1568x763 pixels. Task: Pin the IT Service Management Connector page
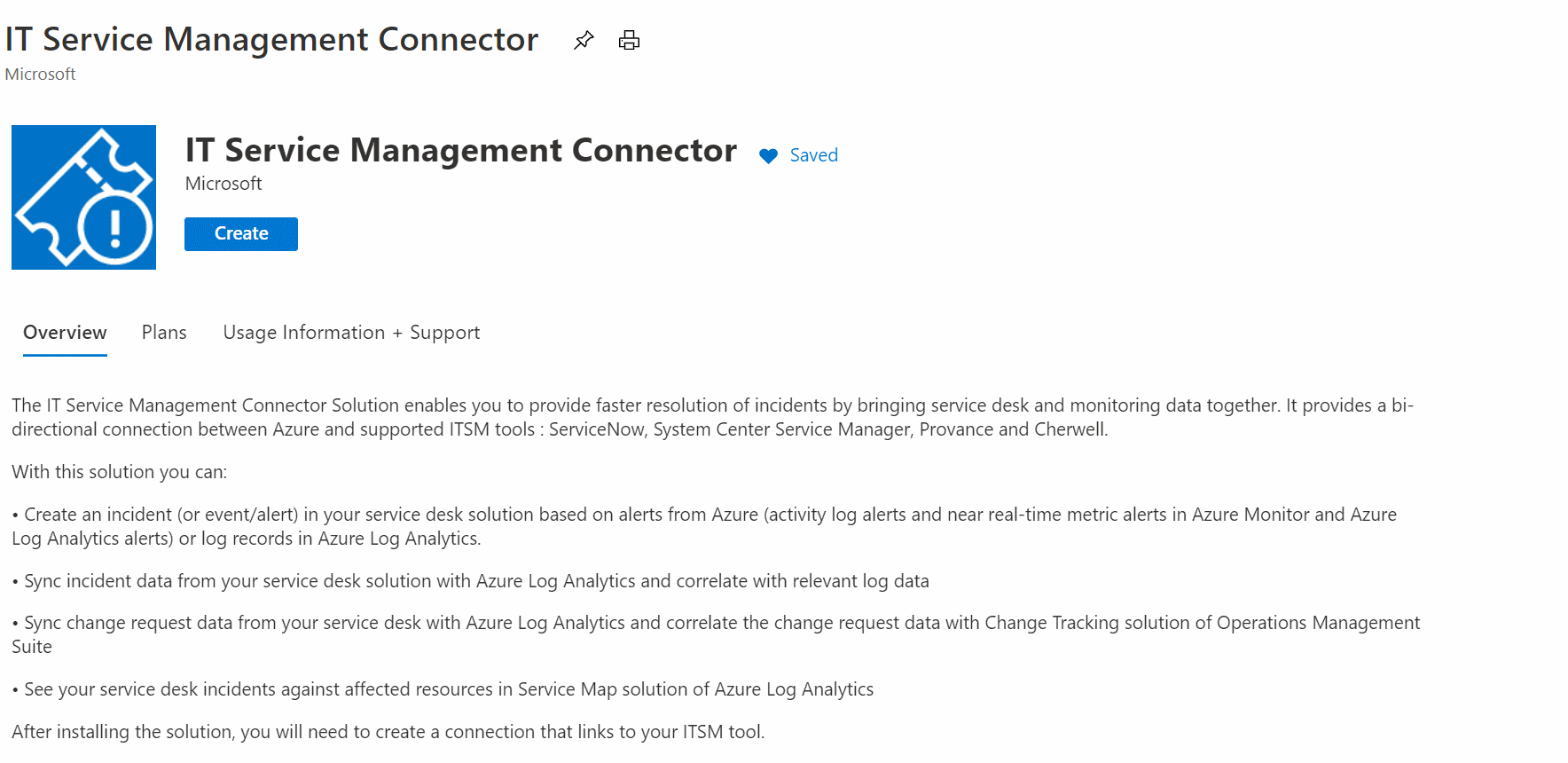click(584, 40)
